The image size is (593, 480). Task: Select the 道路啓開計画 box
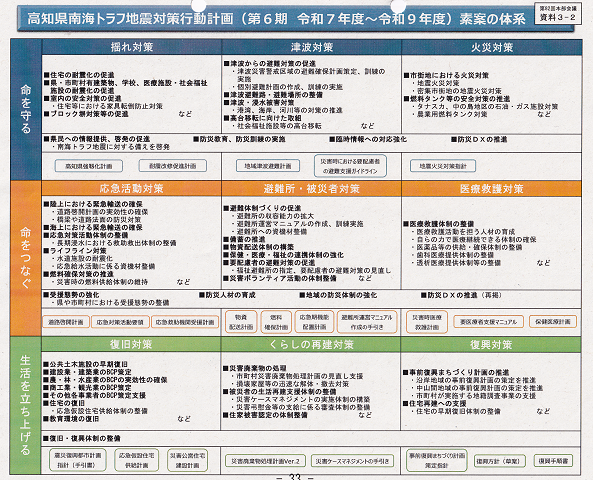click(66, 322)
